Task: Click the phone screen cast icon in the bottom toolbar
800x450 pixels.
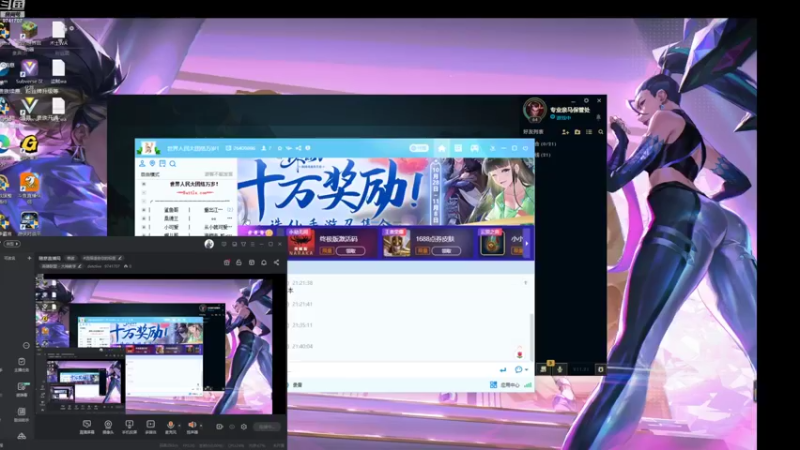Action: (x=129, y=427)
